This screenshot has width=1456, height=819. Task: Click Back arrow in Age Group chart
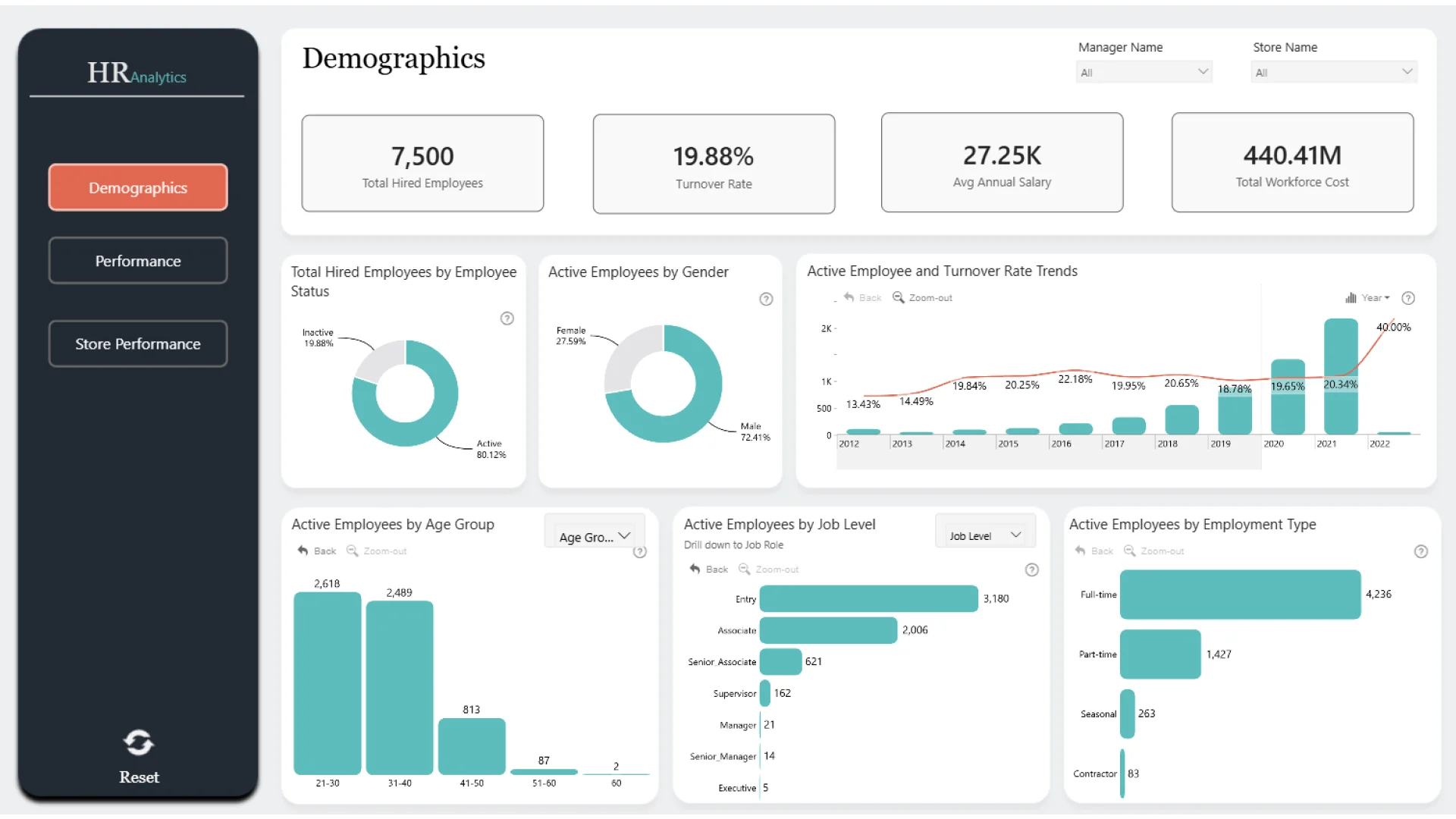coord(303,551)
